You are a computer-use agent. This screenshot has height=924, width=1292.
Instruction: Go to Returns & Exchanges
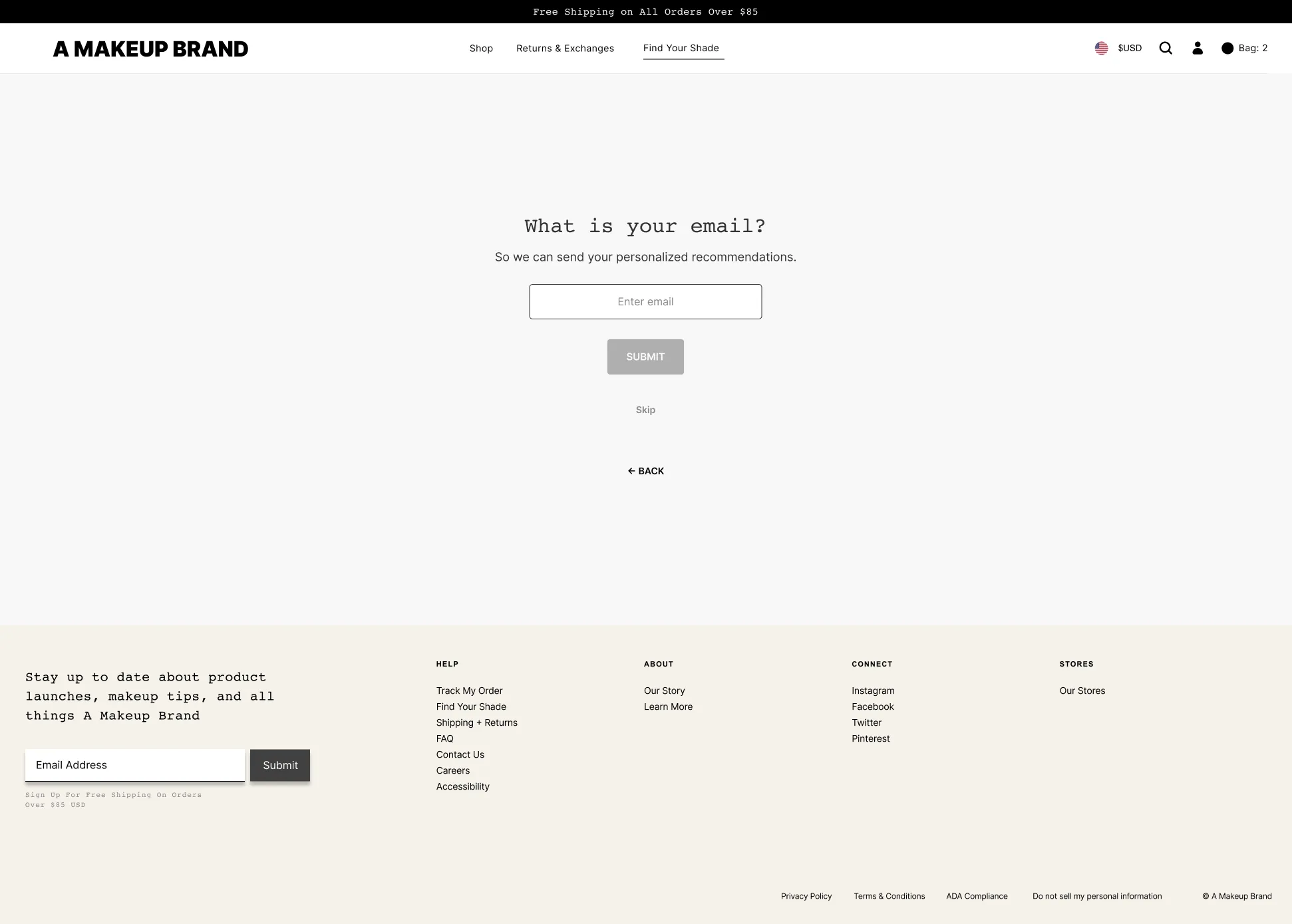565,48
